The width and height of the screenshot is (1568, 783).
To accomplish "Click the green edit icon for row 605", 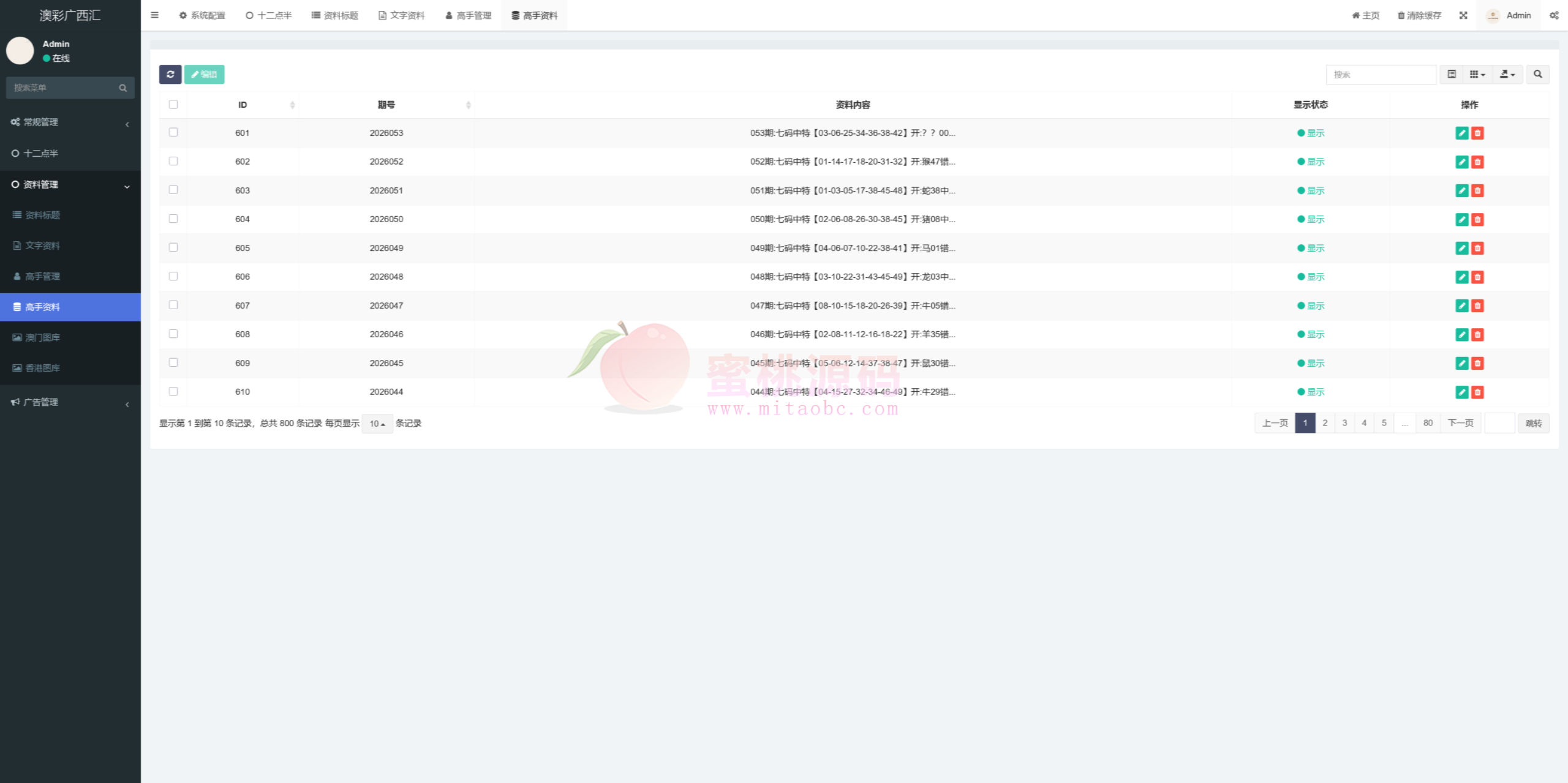I will point(1461,248).
